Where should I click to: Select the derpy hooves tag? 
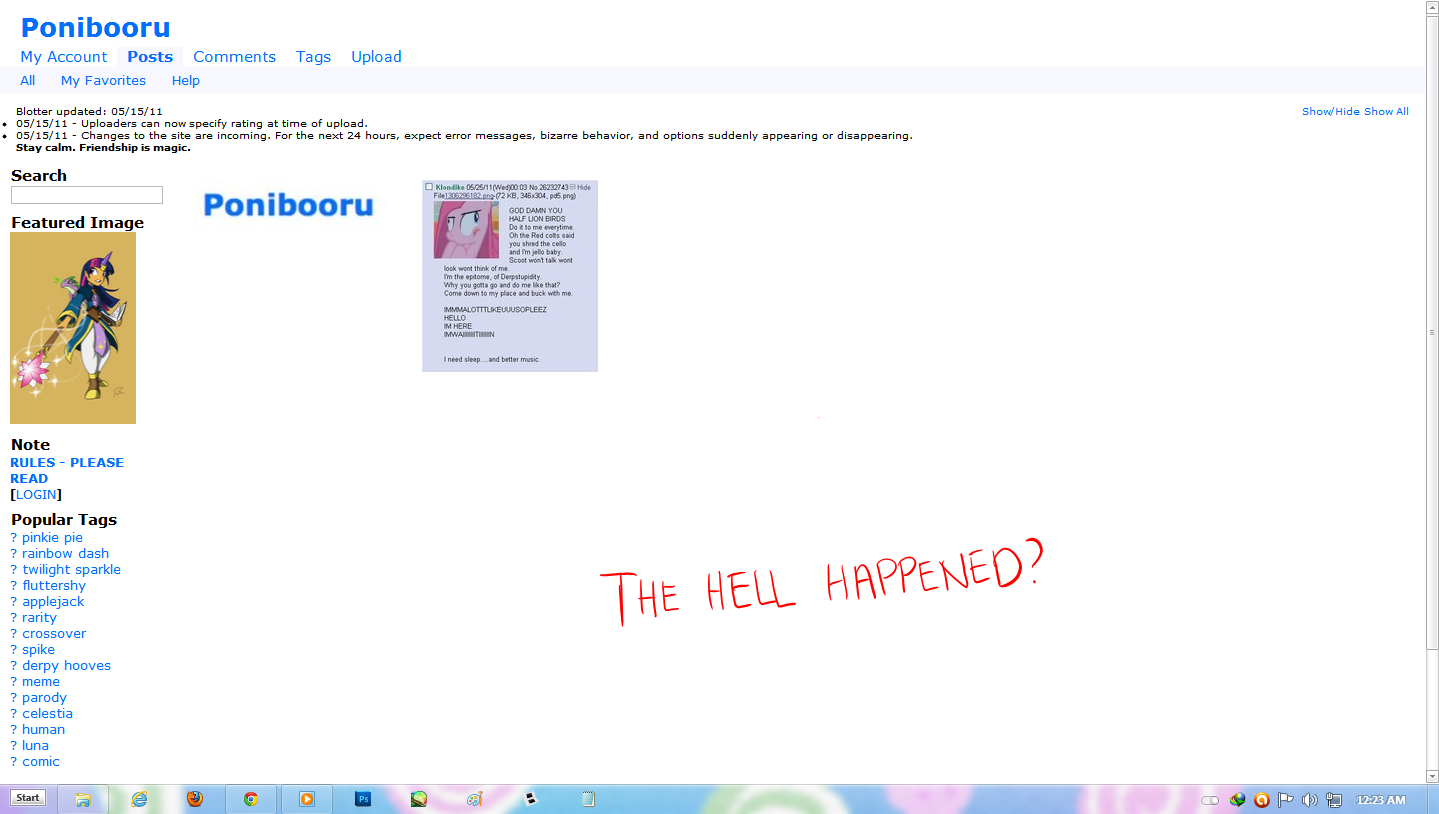(67, 666)
